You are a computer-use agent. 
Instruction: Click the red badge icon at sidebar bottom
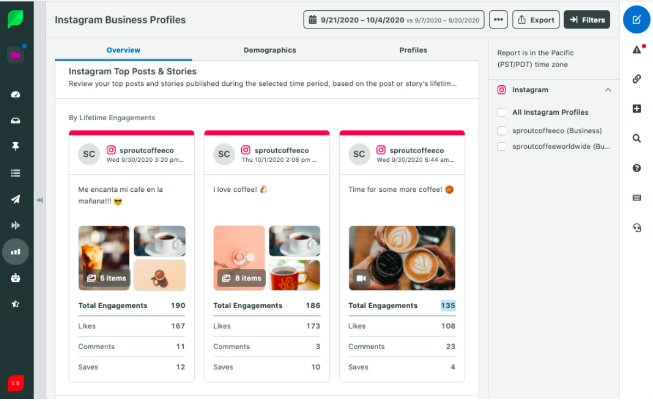[15, 383]
